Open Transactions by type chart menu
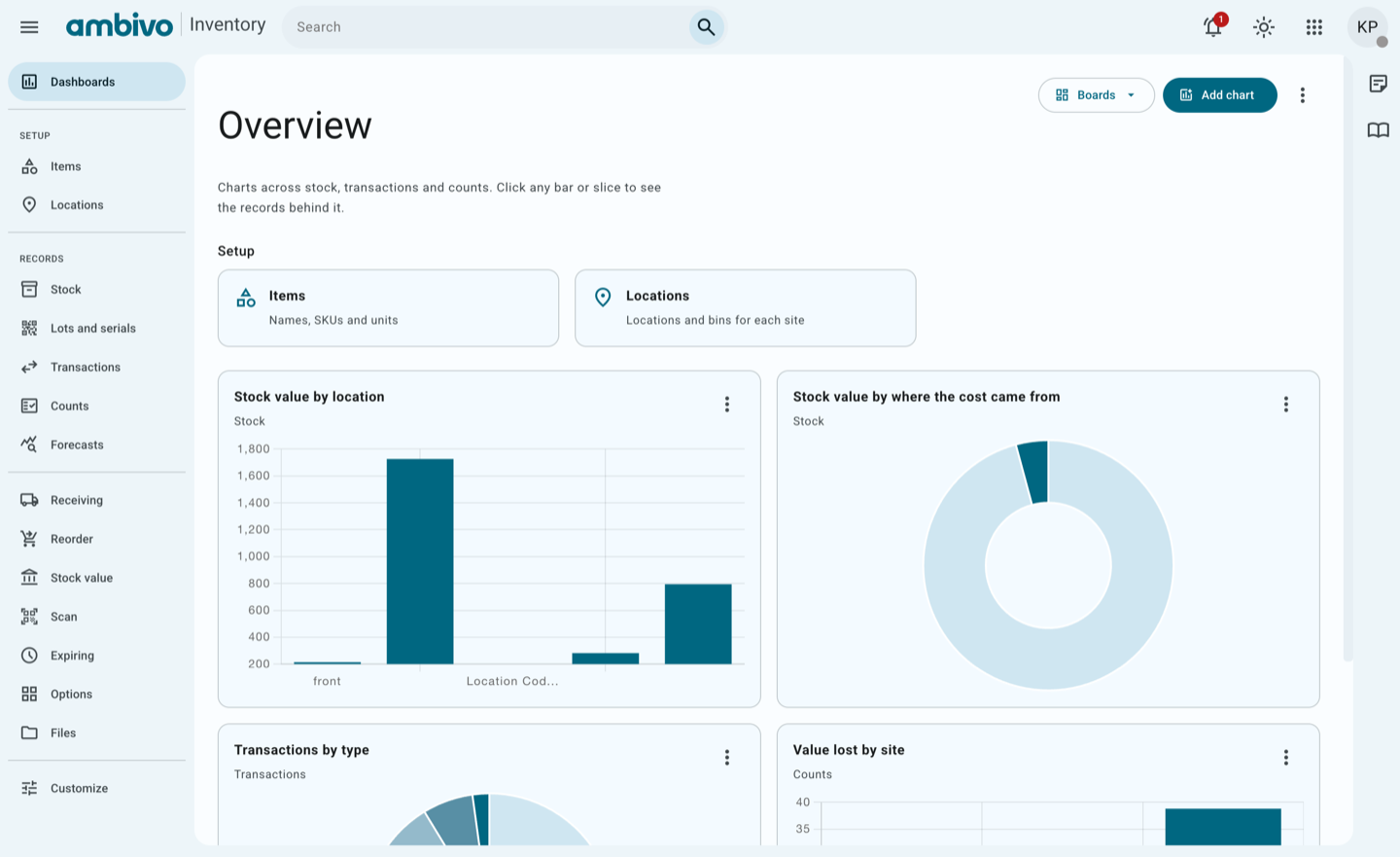Viewport: 1400px width, 857px height. (727, 758)
